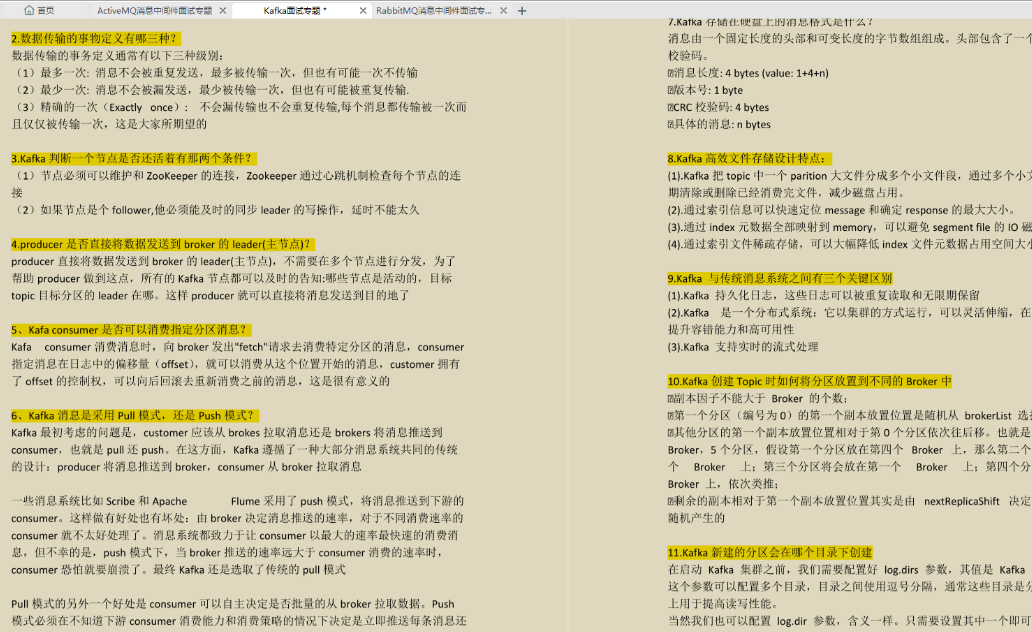
Task: Close the RabbitMQ tab
Action: click(x=503, y=11)
